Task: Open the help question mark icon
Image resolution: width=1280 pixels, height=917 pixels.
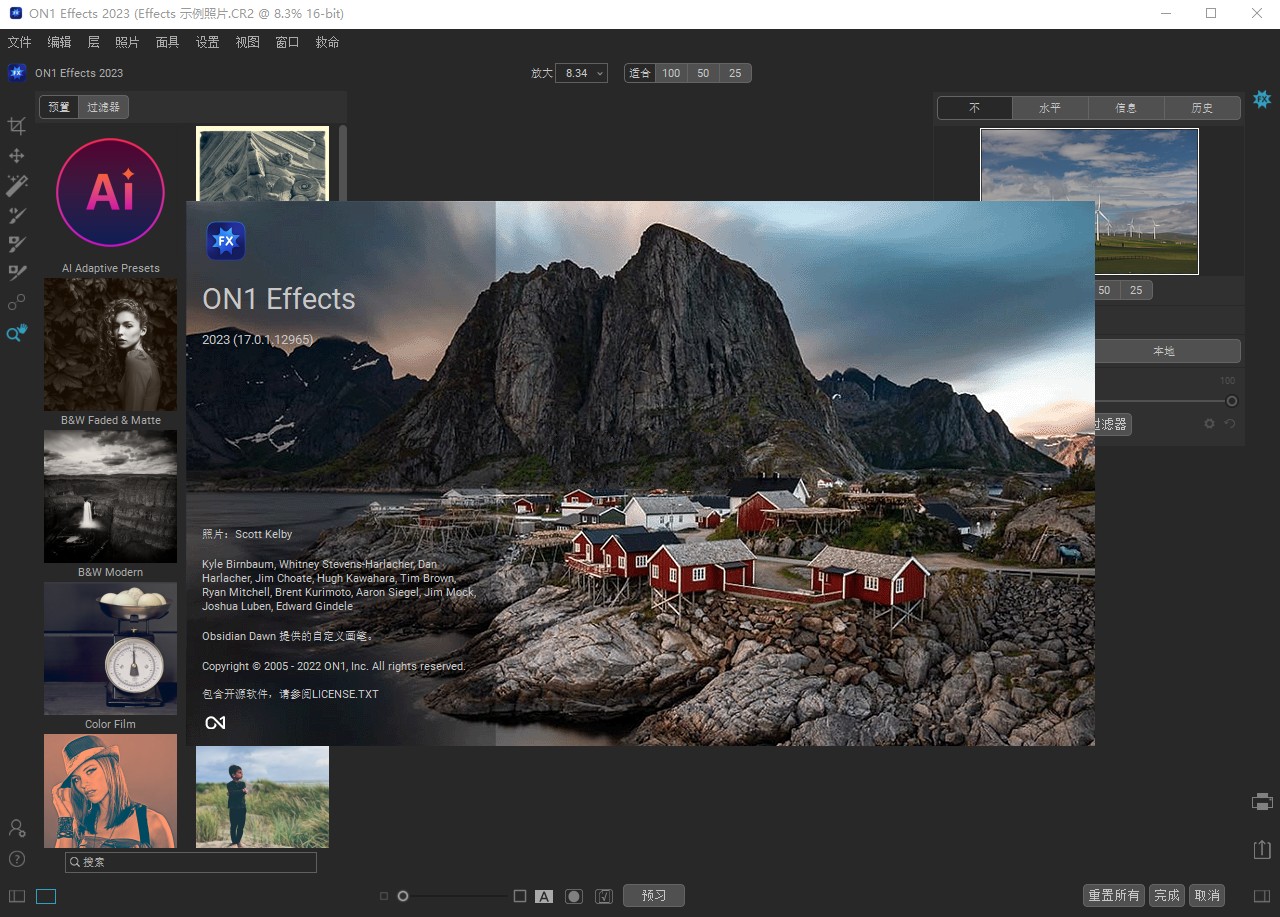Action: click(17, 859)
